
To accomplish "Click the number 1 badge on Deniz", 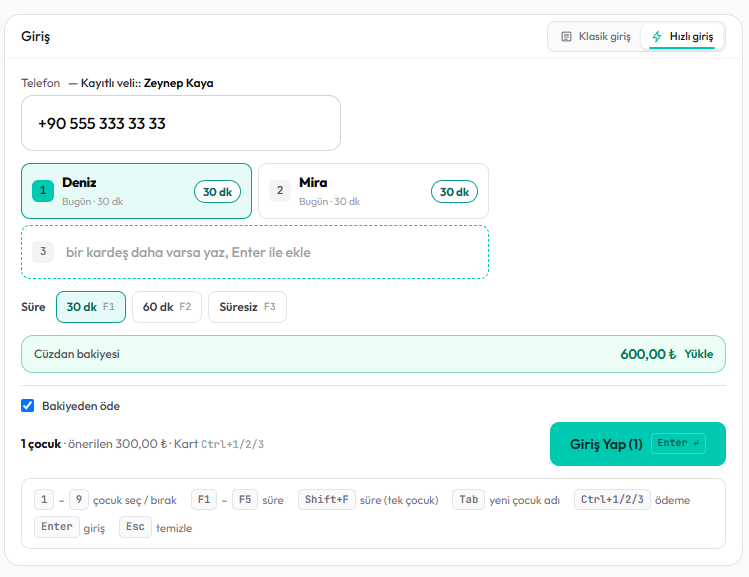I will coord(43,191).
